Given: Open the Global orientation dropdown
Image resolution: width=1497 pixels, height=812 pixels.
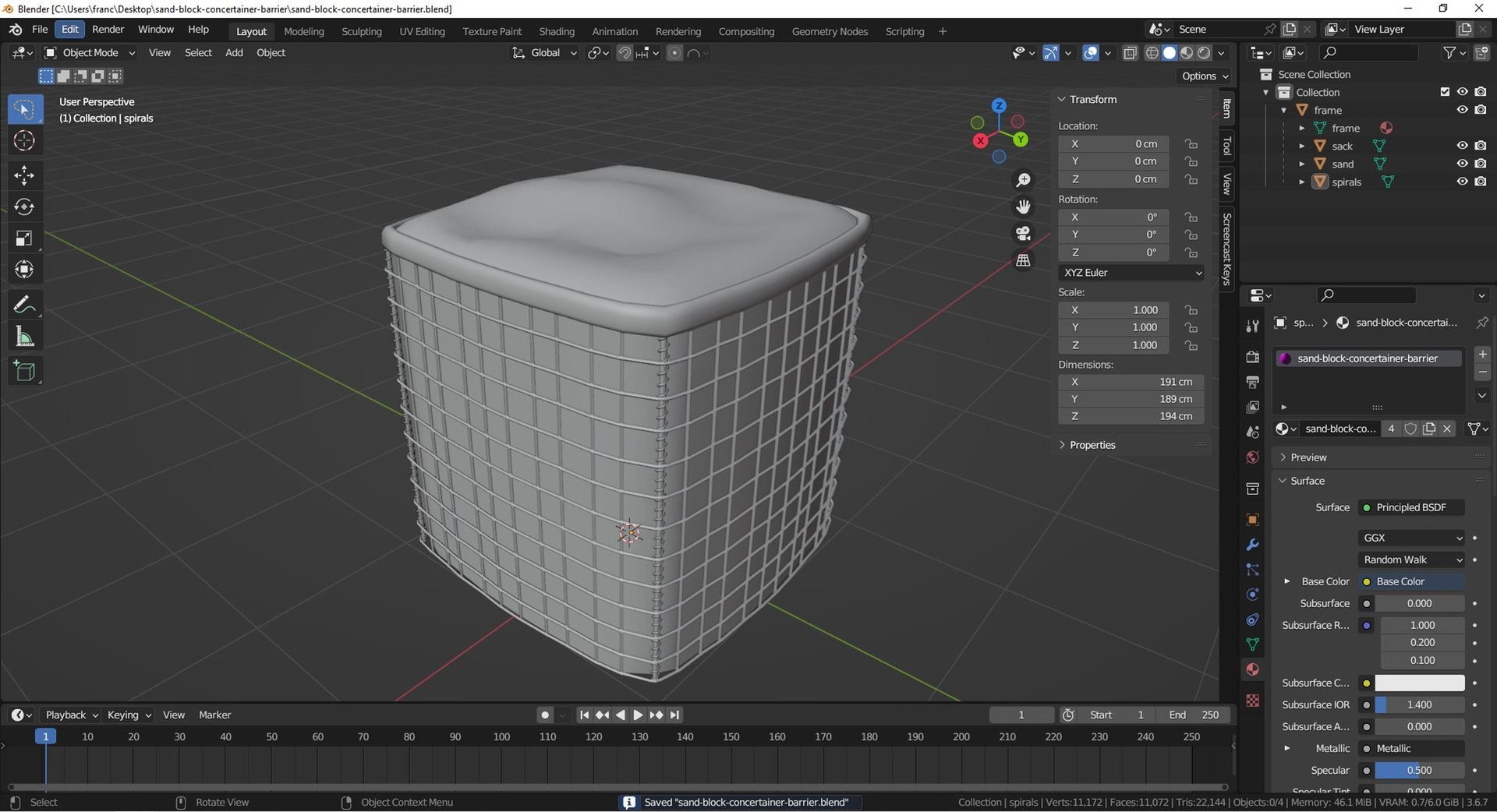Looking at the screenshot, I should (544, 53).
